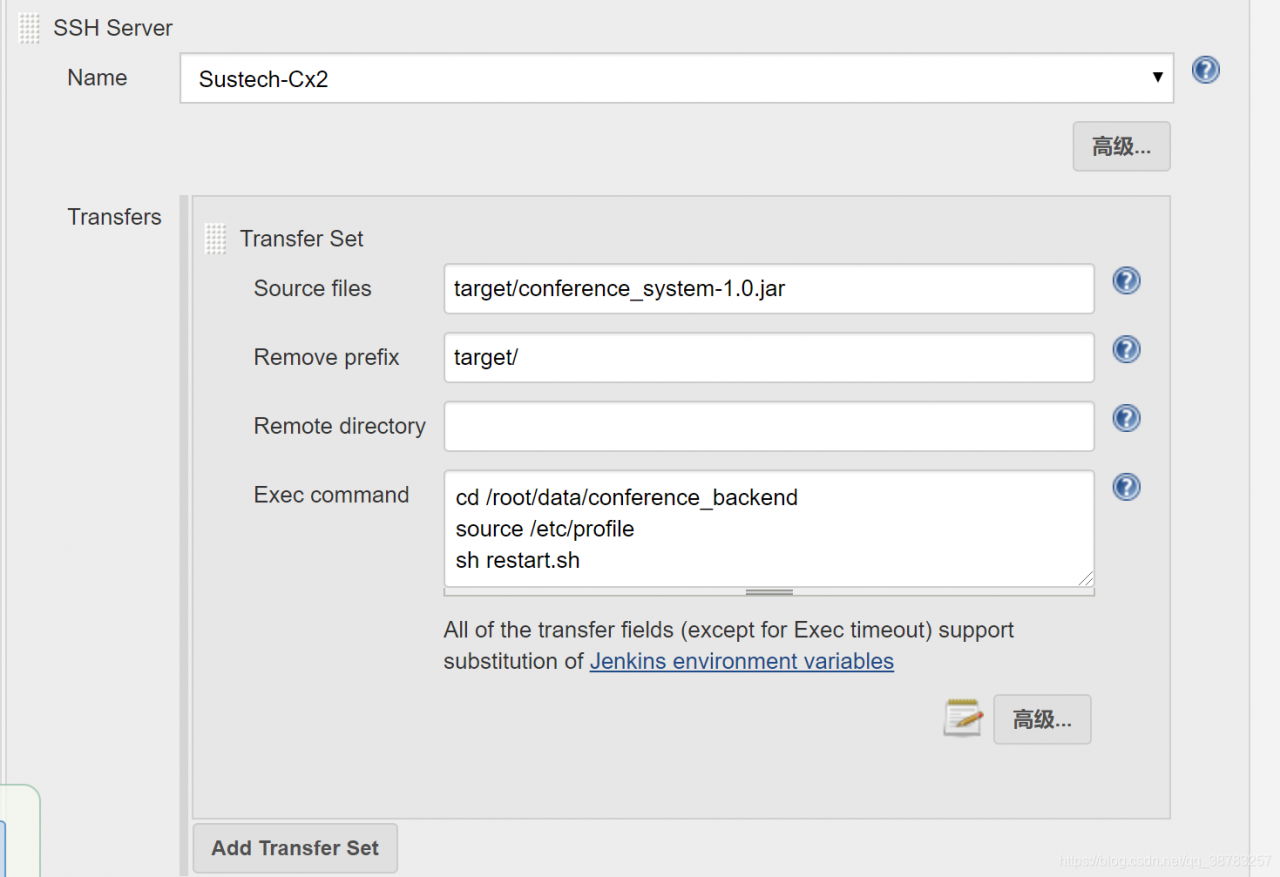Open advanced server settings below Name dropdown
This screenshot has width=1280, height=877.
click(1121, 147)
